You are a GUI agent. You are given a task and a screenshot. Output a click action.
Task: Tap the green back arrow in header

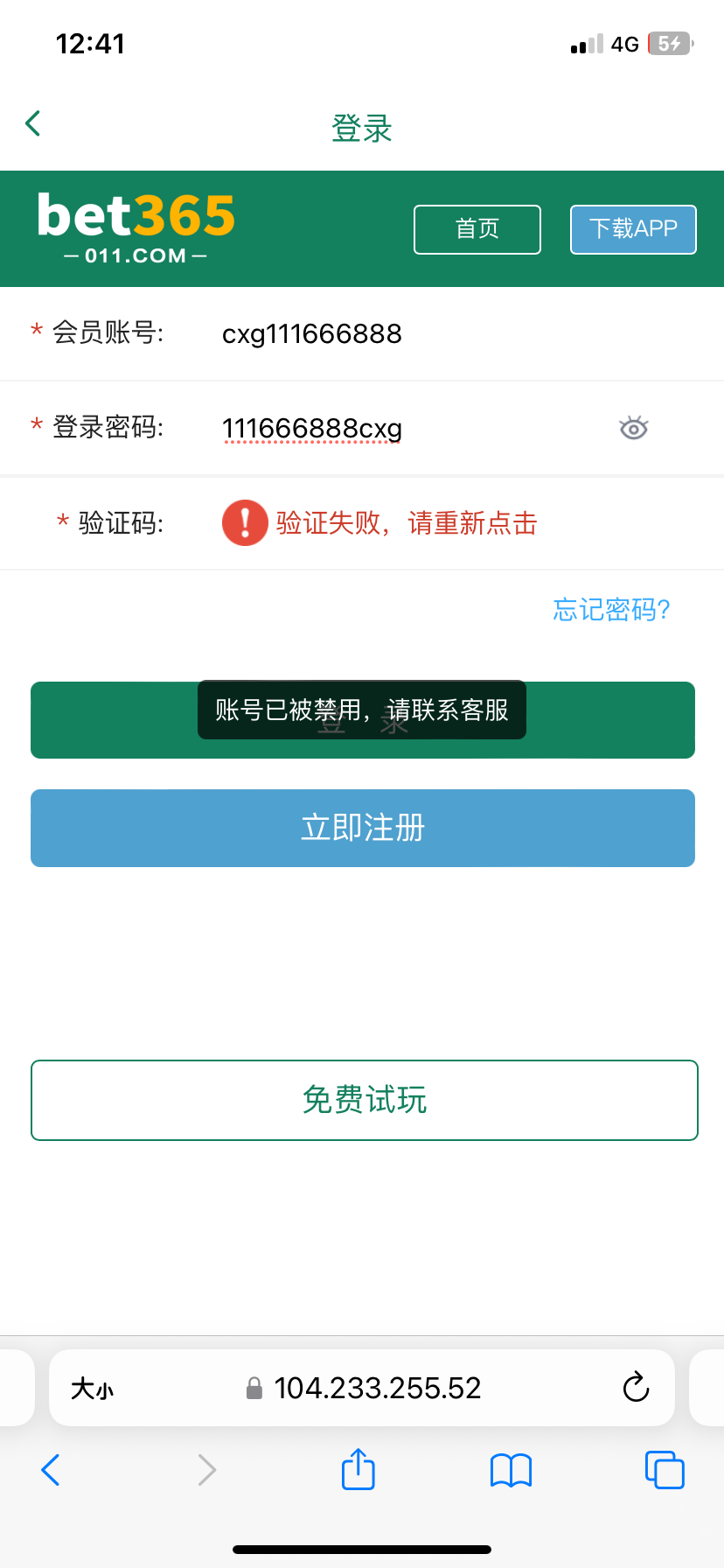pyautogui.click(x=33, y=123)
